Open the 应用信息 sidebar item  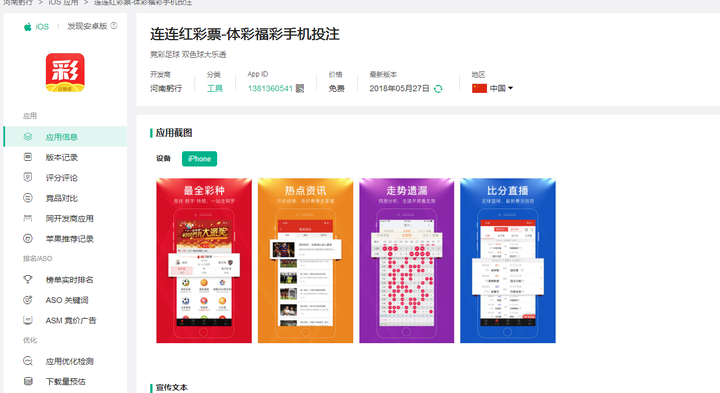click(65, 137)
